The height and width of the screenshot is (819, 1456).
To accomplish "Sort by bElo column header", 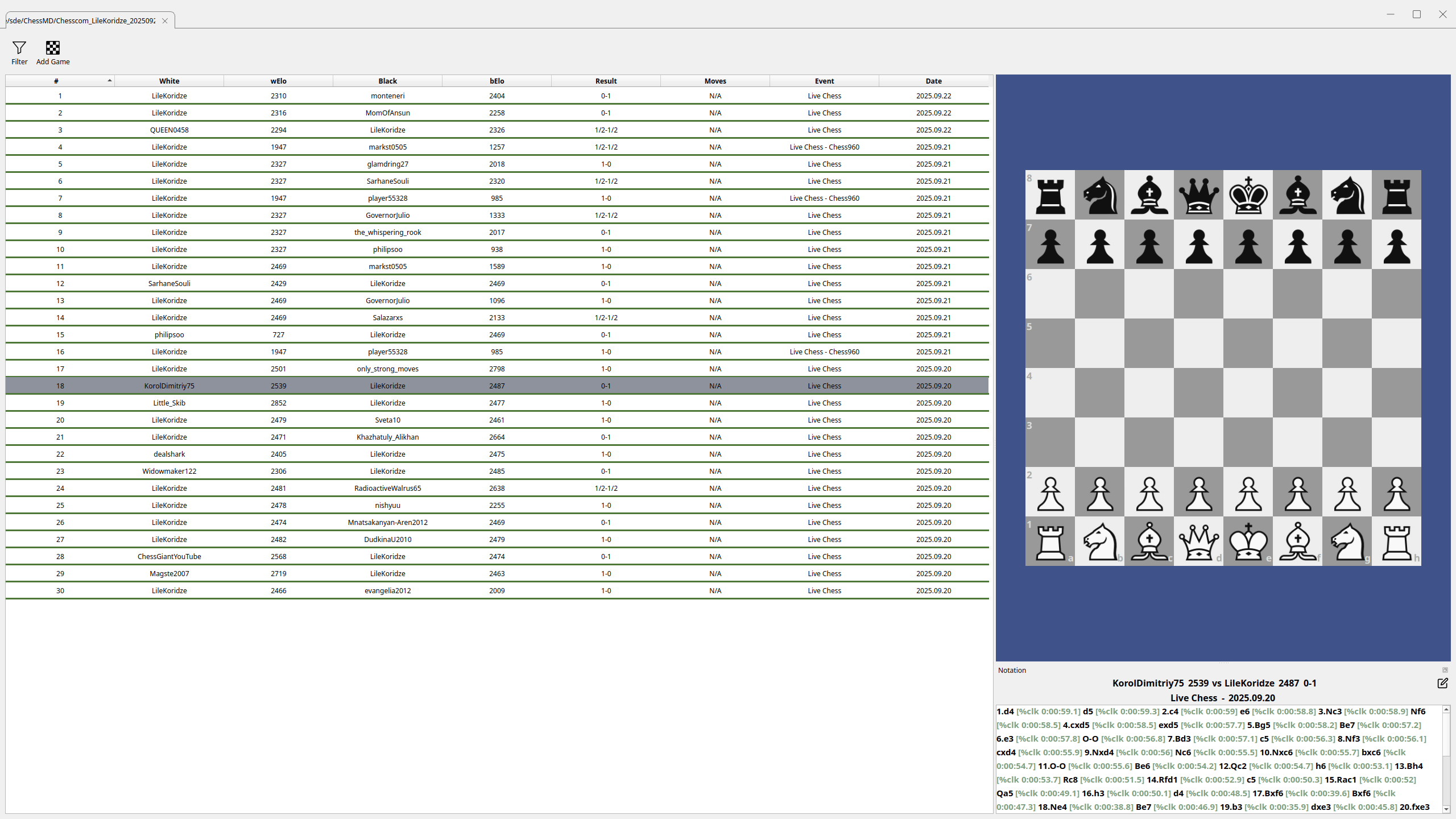I will 497,81.
